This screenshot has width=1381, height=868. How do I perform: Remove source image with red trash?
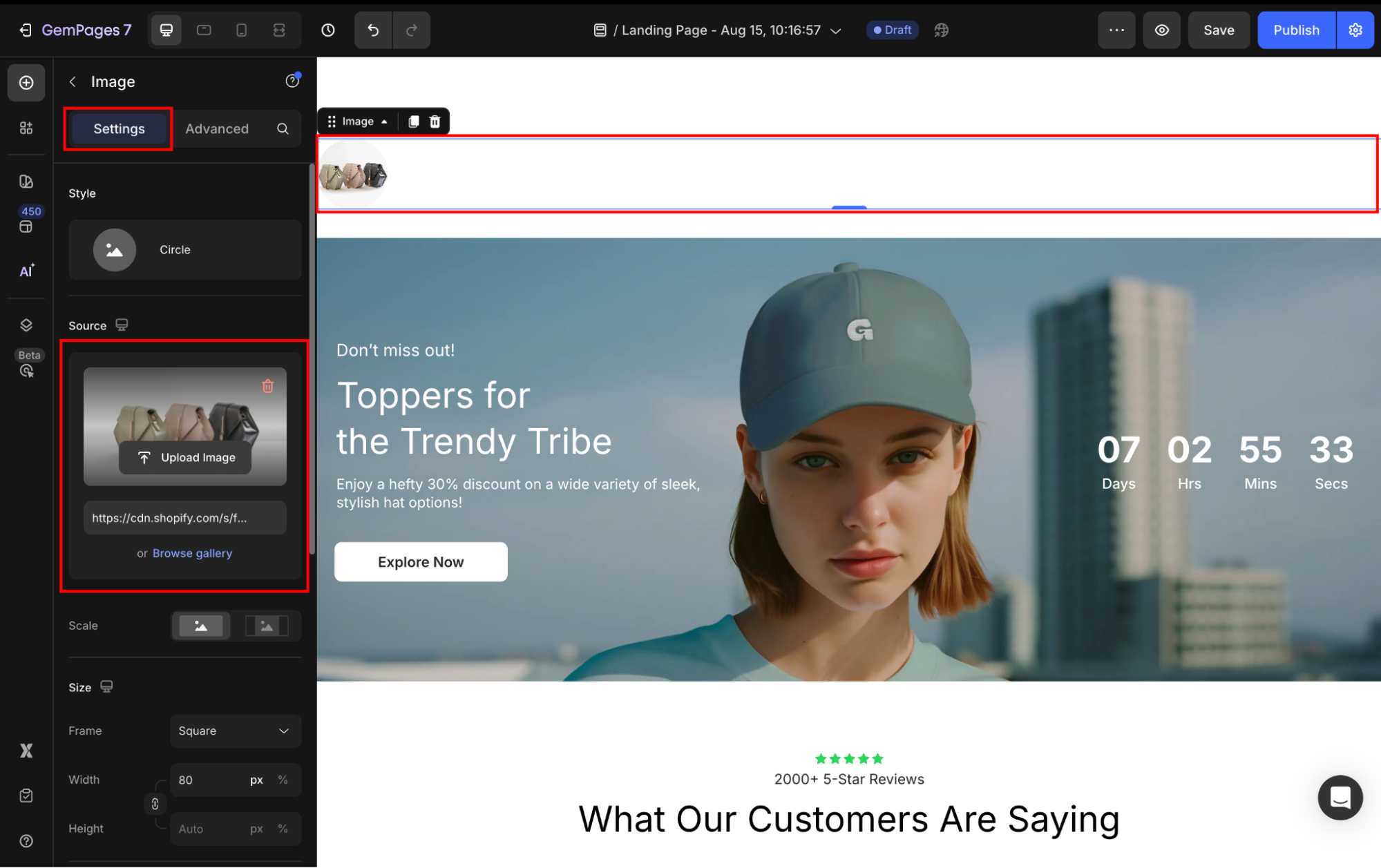click(268, 386)
